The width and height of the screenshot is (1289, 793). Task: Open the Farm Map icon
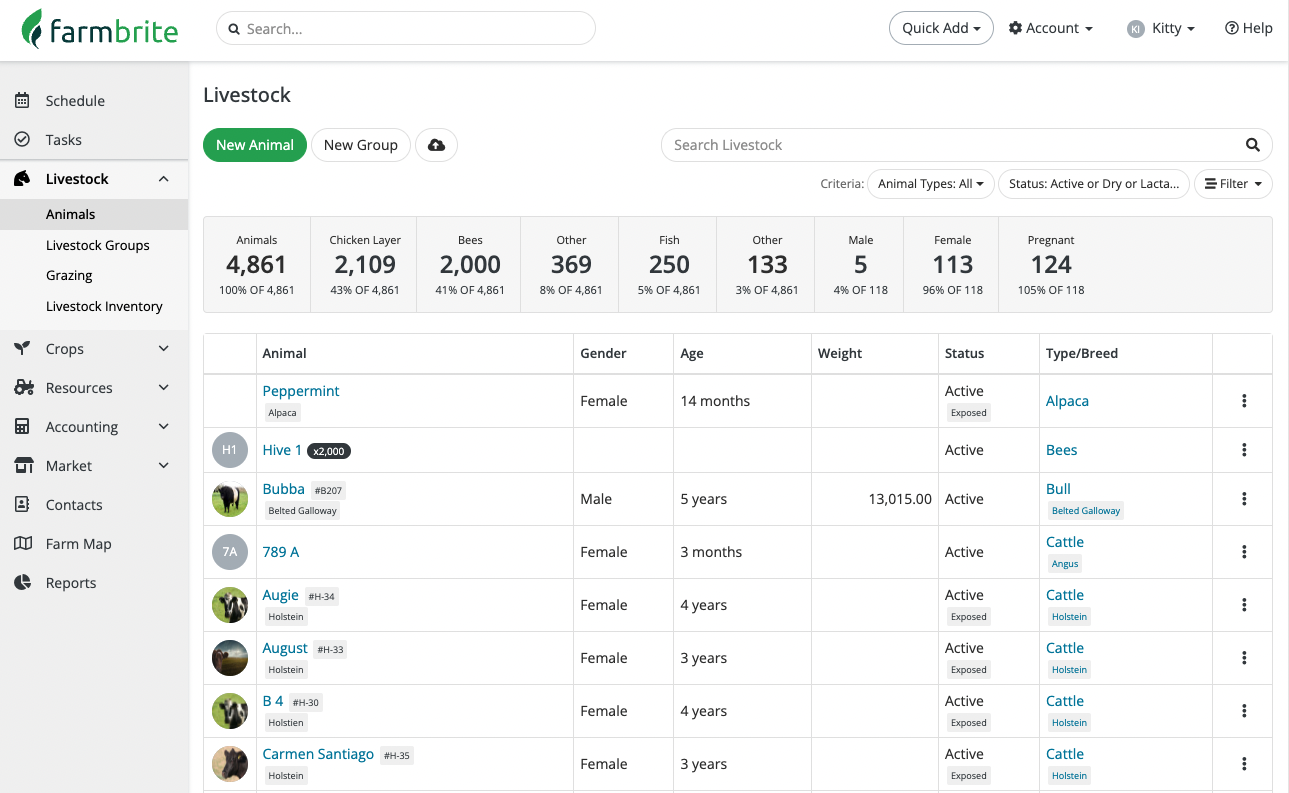[x=23, y=543]
